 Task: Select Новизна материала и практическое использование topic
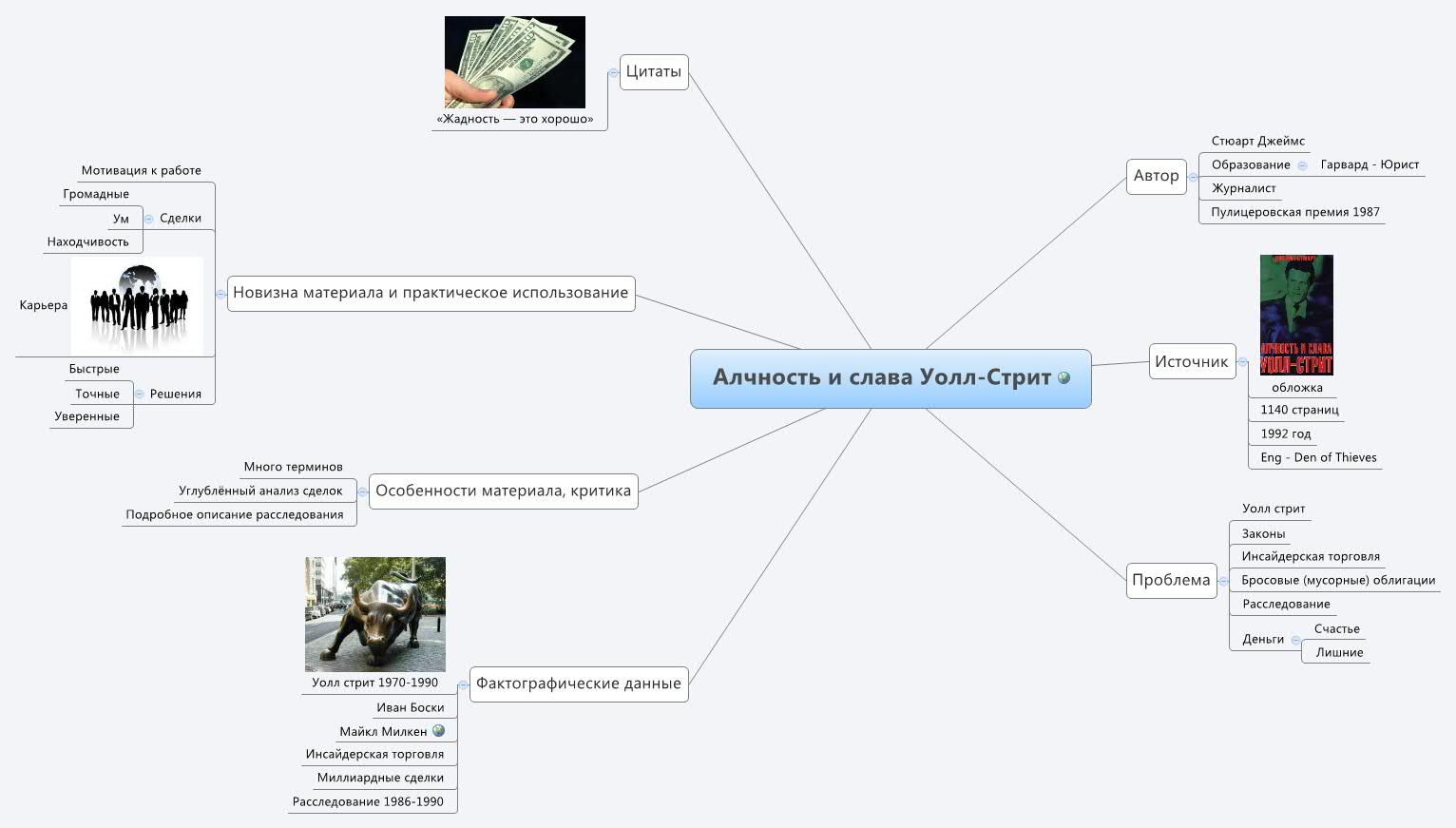431,293
